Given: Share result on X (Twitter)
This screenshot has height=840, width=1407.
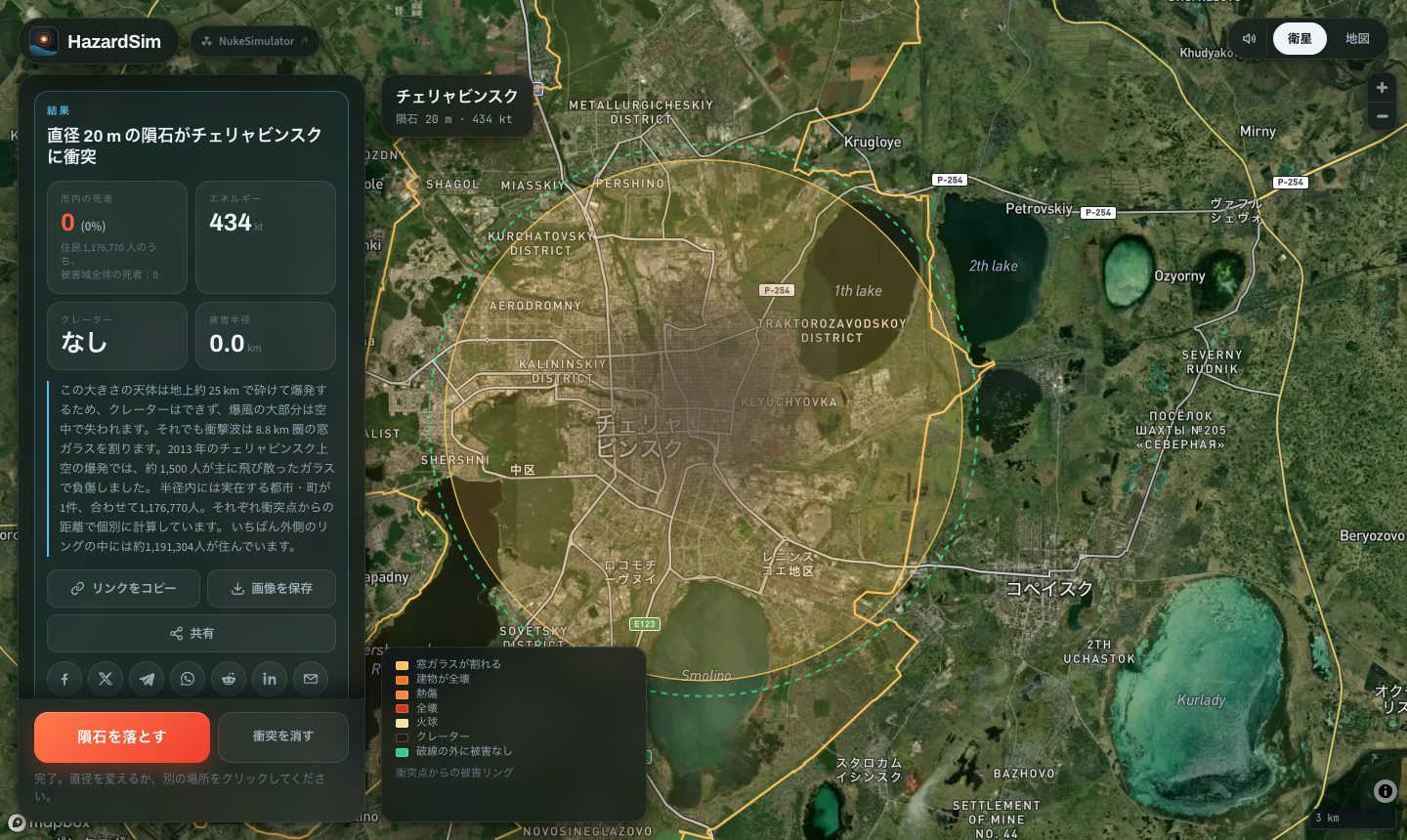Looking at the screenshot, I should tap(106, 679).
